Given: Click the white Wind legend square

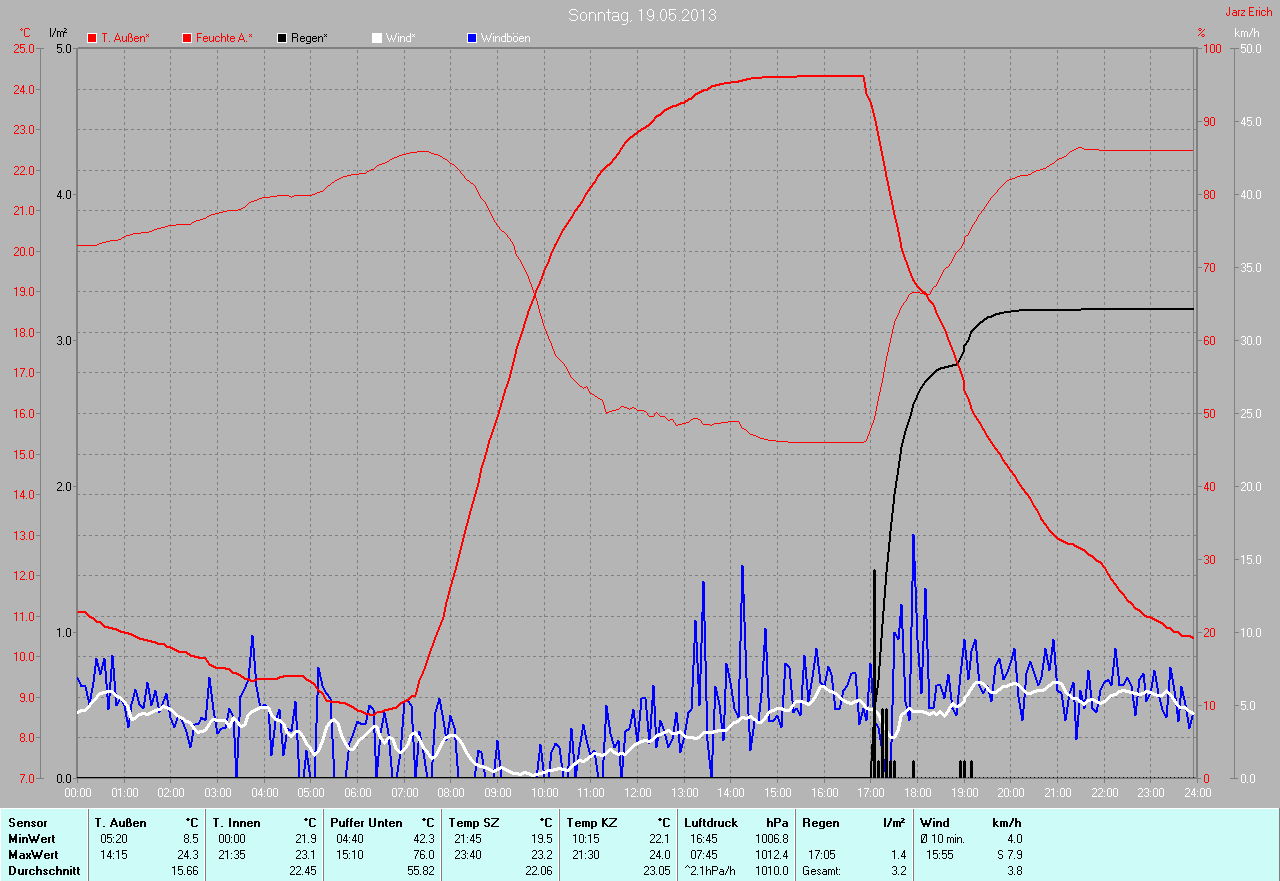Looking at the screenshot, I should pyautogui.click(x=377, y=38).
